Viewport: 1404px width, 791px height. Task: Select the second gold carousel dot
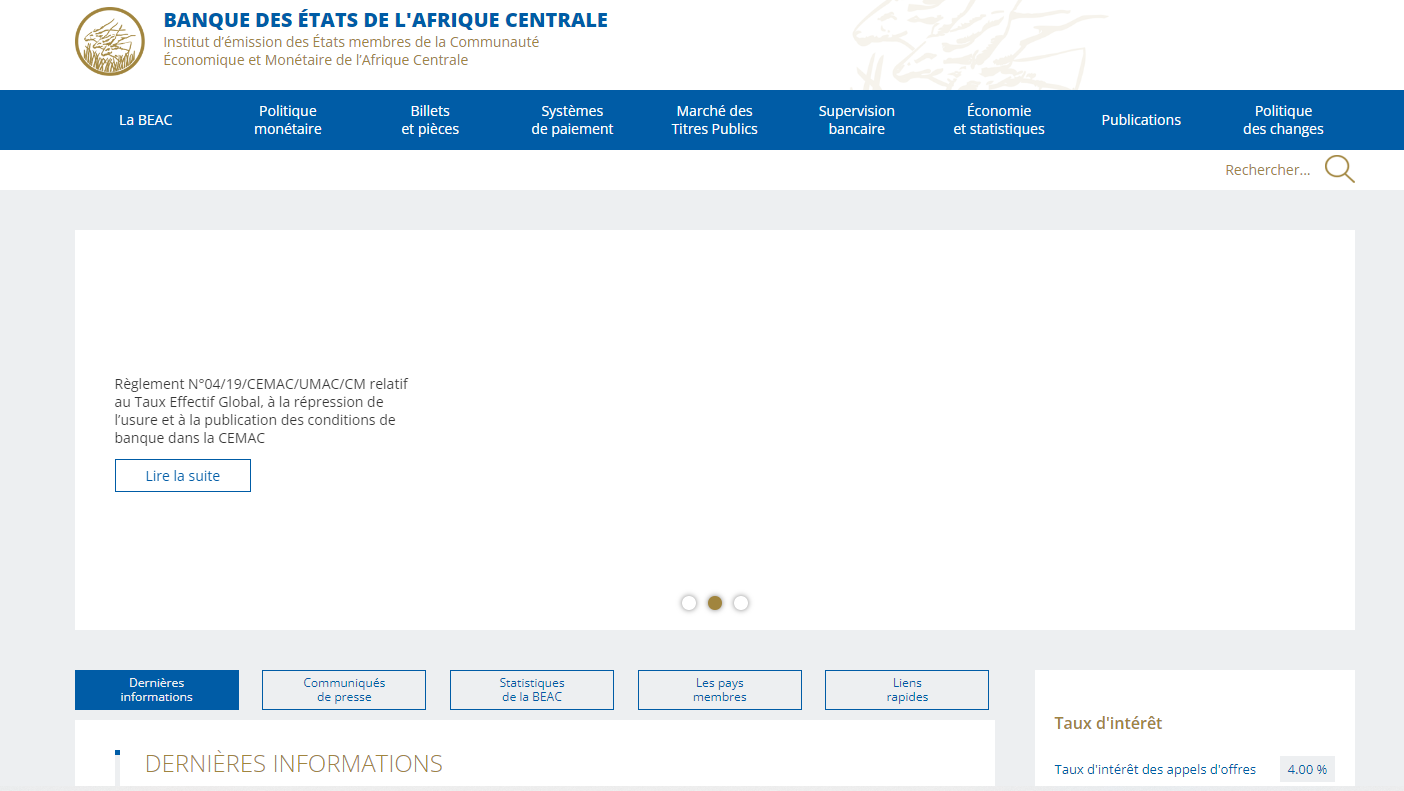pos(715,603)
